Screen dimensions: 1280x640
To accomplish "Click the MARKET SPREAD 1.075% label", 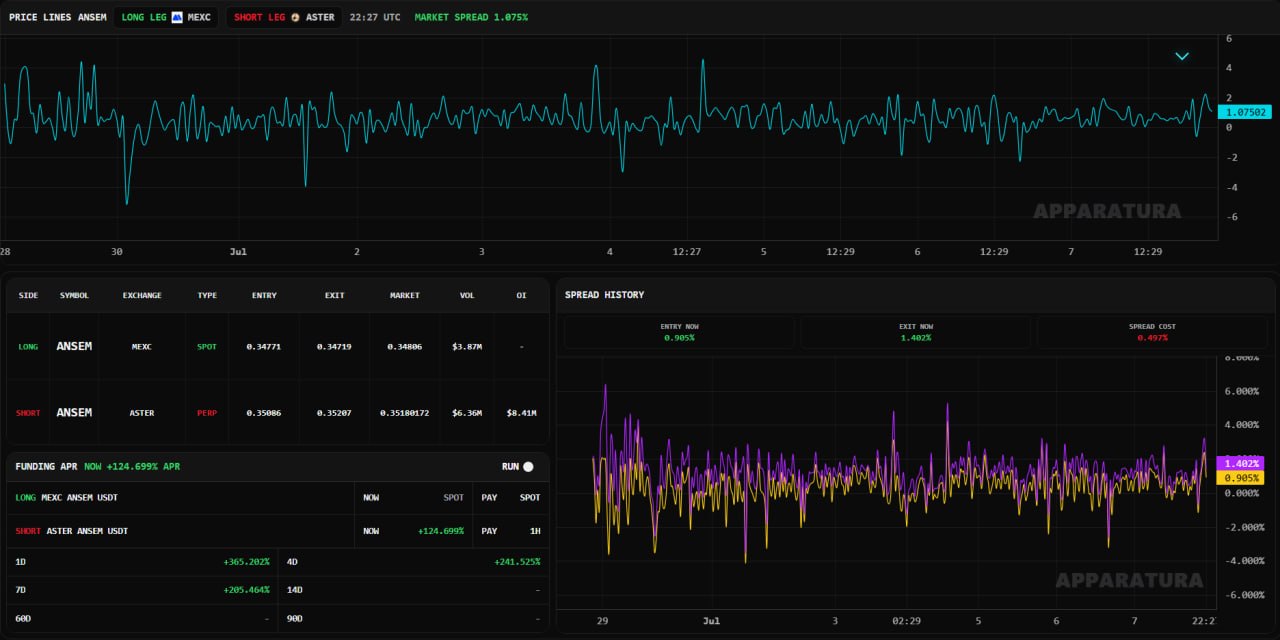I will (x=471, y=17).
